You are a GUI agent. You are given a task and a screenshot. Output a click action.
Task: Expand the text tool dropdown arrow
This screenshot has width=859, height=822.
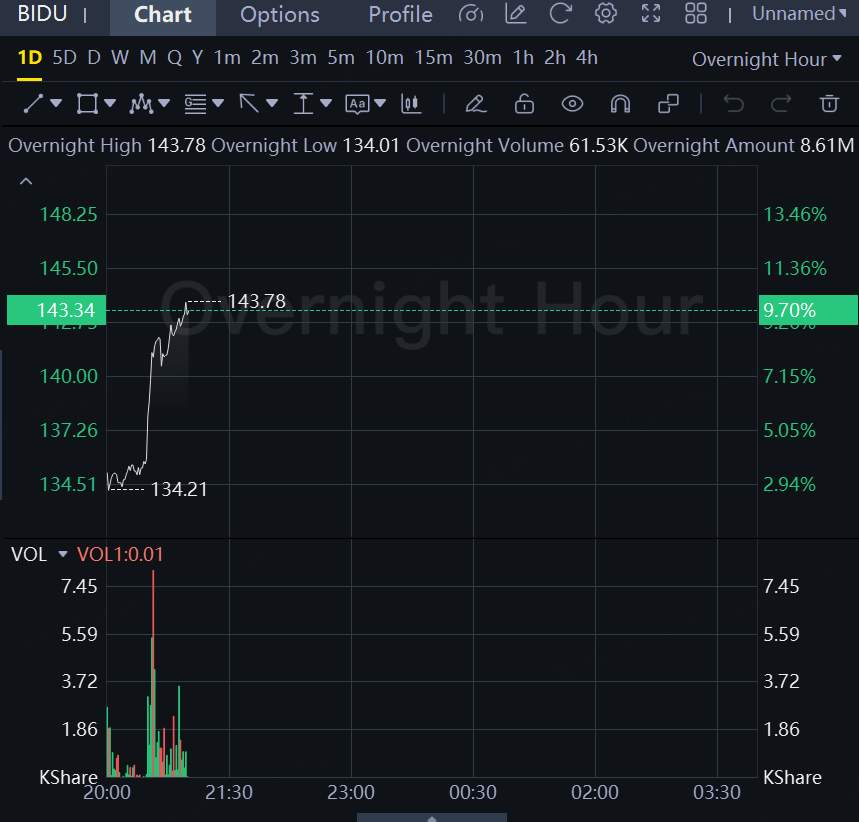tap(380, 103)
